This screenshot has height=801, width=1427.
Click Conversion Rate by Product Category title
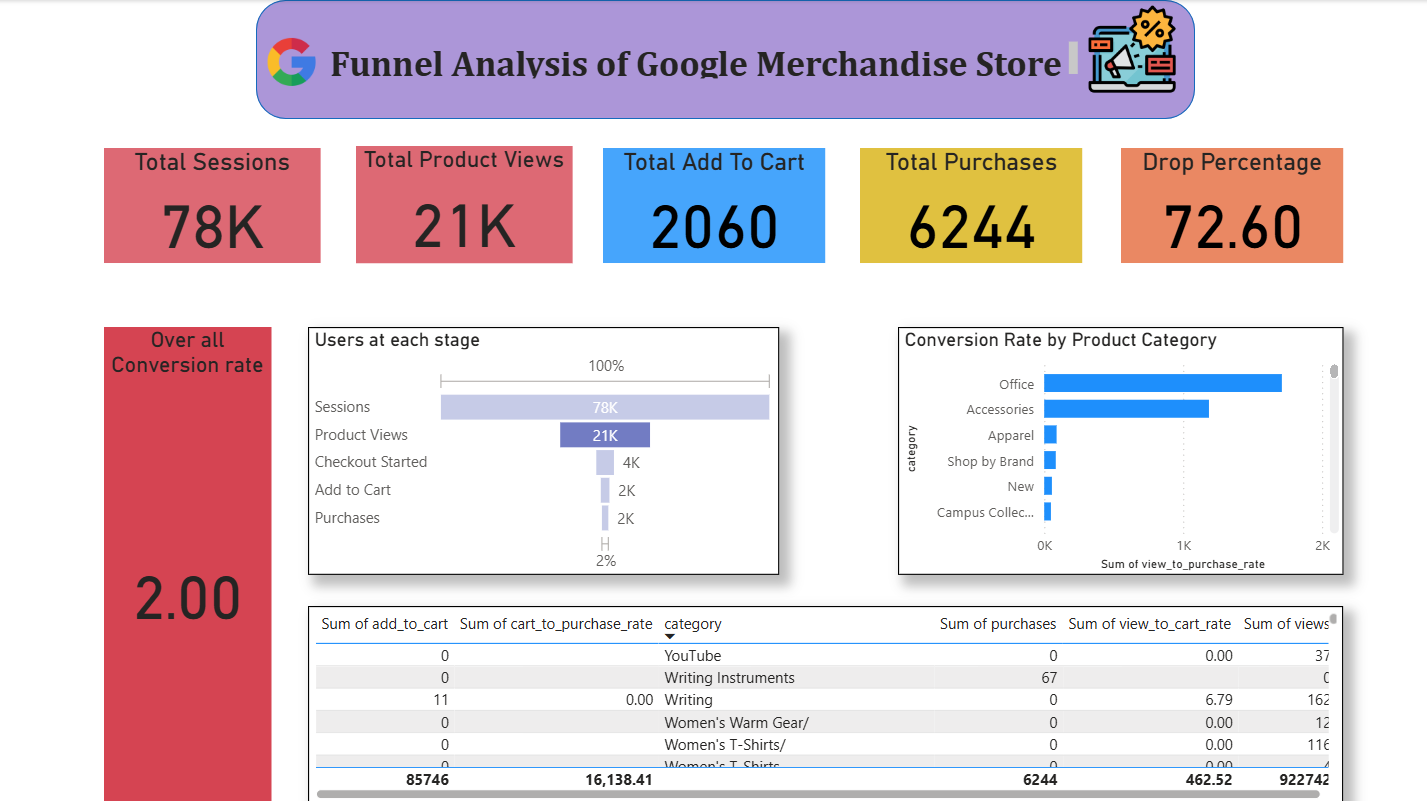coord(1061,340)
